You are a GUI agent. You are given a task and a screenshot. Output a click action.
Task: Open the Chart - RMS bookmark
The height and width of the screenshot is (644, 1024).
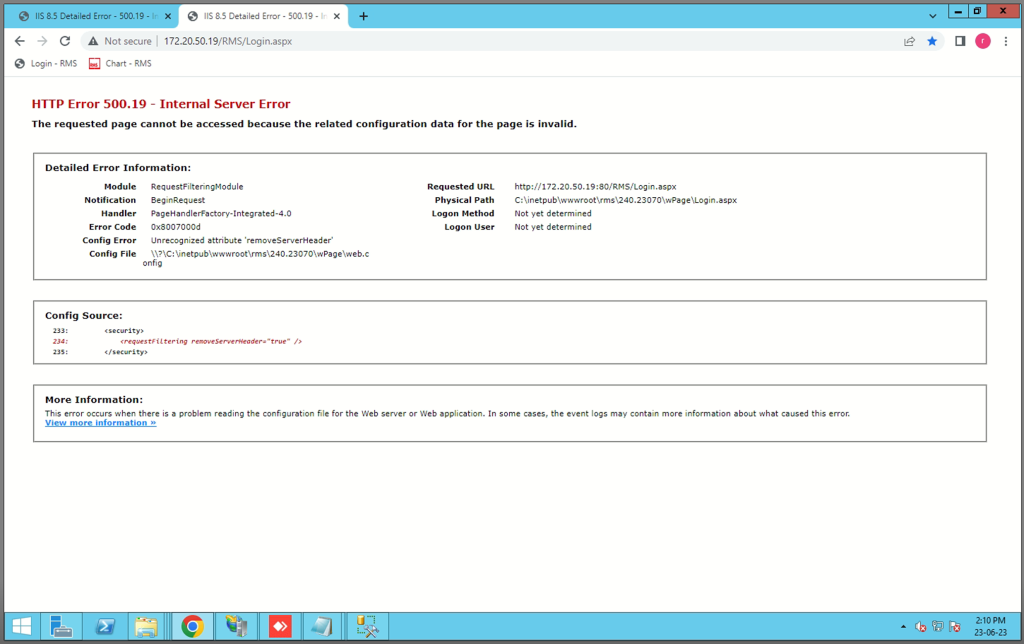tap(120, 63)
